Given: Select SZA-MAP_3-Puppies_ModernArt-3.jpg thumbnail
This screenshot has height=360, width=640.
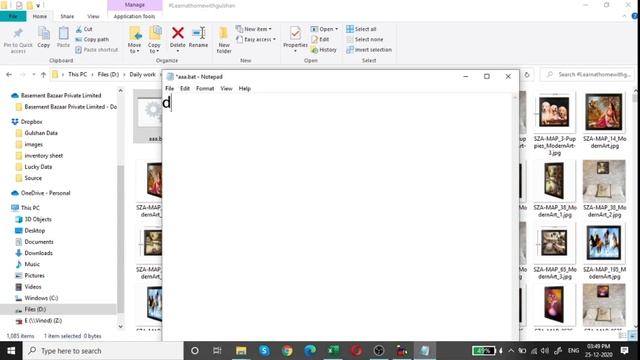Looking at the screenshot, I should click(554, 112).
